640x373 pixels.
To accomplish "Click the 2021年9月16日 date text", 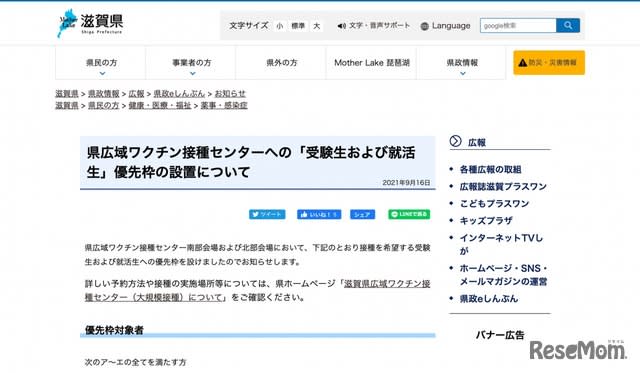I will (406, 182).
